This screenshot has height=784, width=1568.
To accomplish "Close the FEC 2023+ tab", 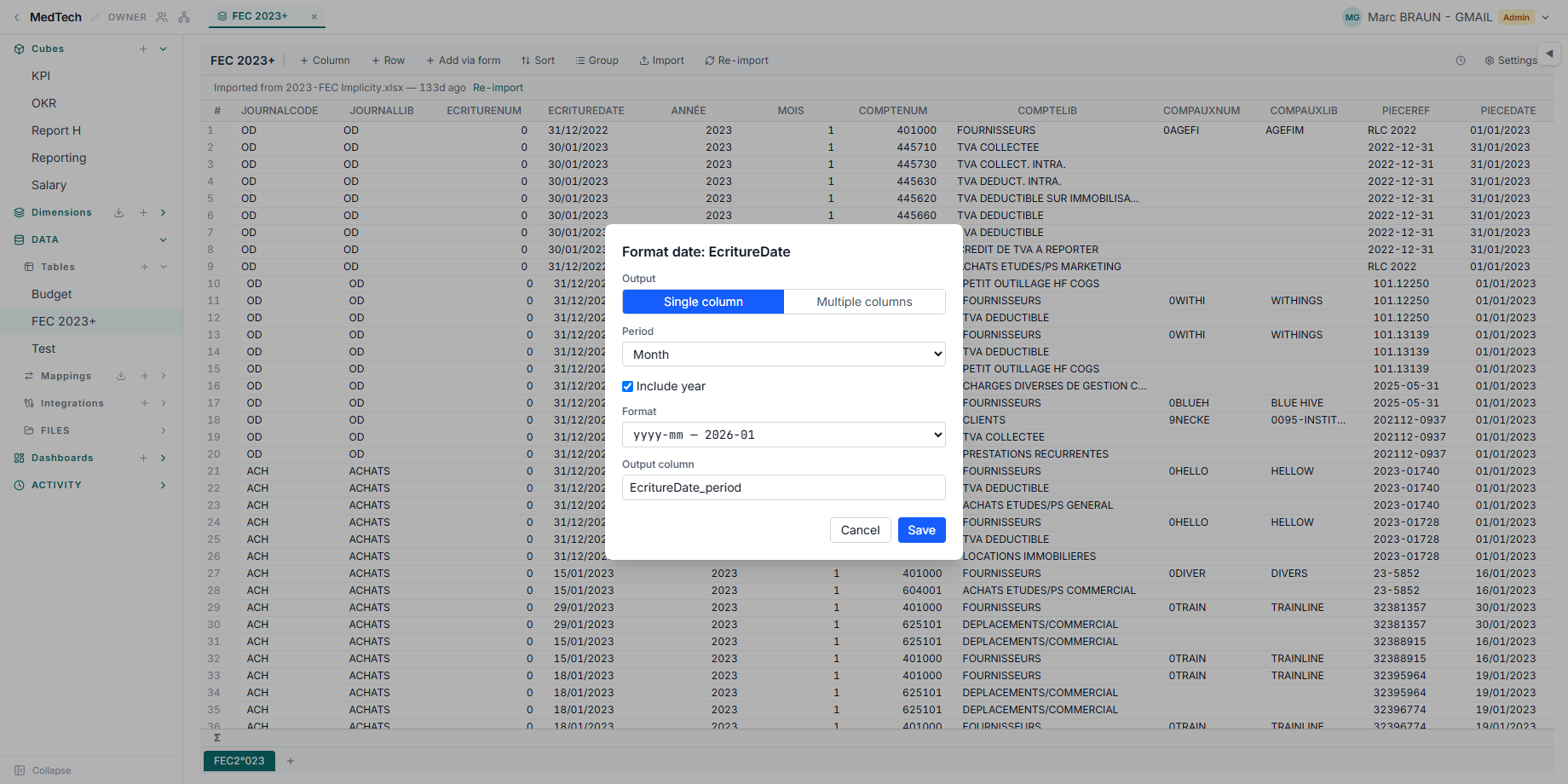I will pyautogui.click(x=314, y=16).
